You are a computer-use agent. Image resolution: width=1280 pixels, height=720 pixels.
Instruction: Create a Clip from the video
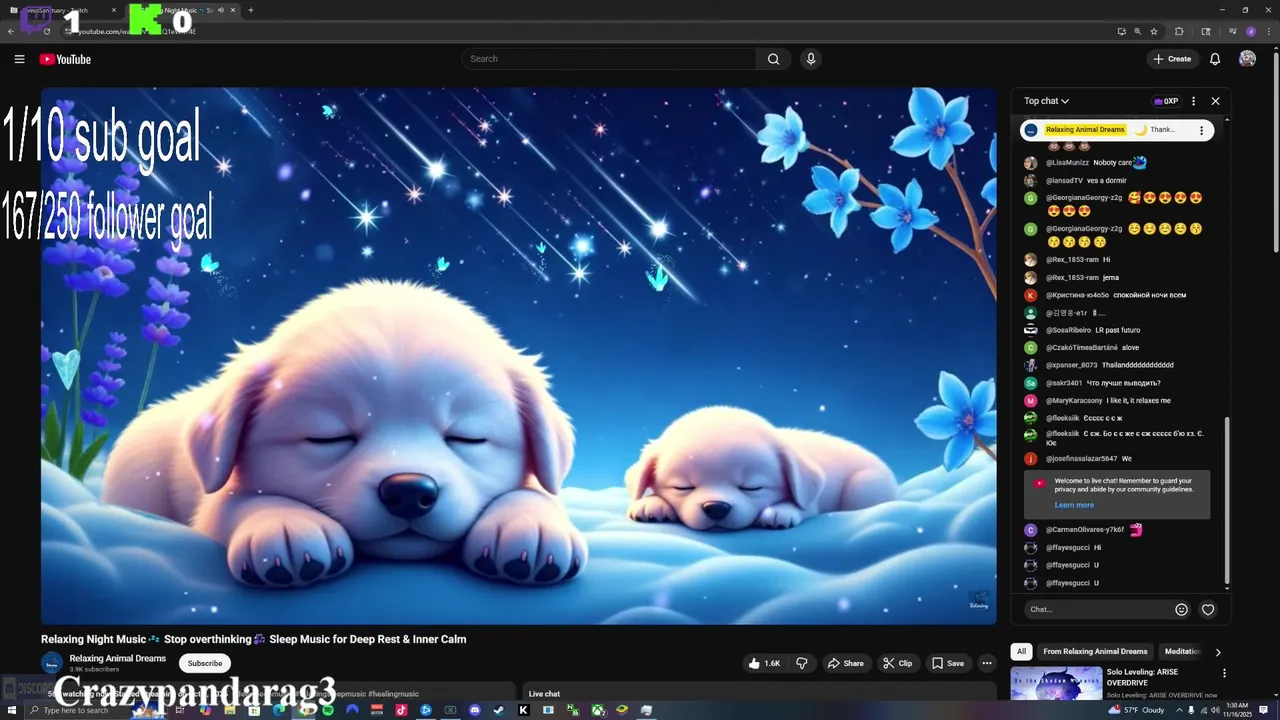click(897, 663)
